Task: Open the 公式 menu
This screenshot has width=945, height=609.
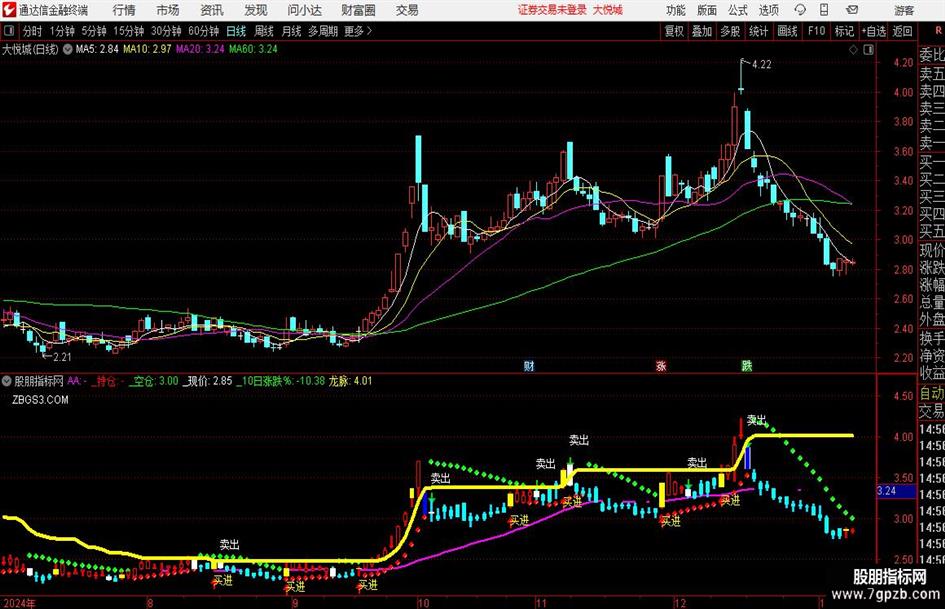Action: click(738, 10)
